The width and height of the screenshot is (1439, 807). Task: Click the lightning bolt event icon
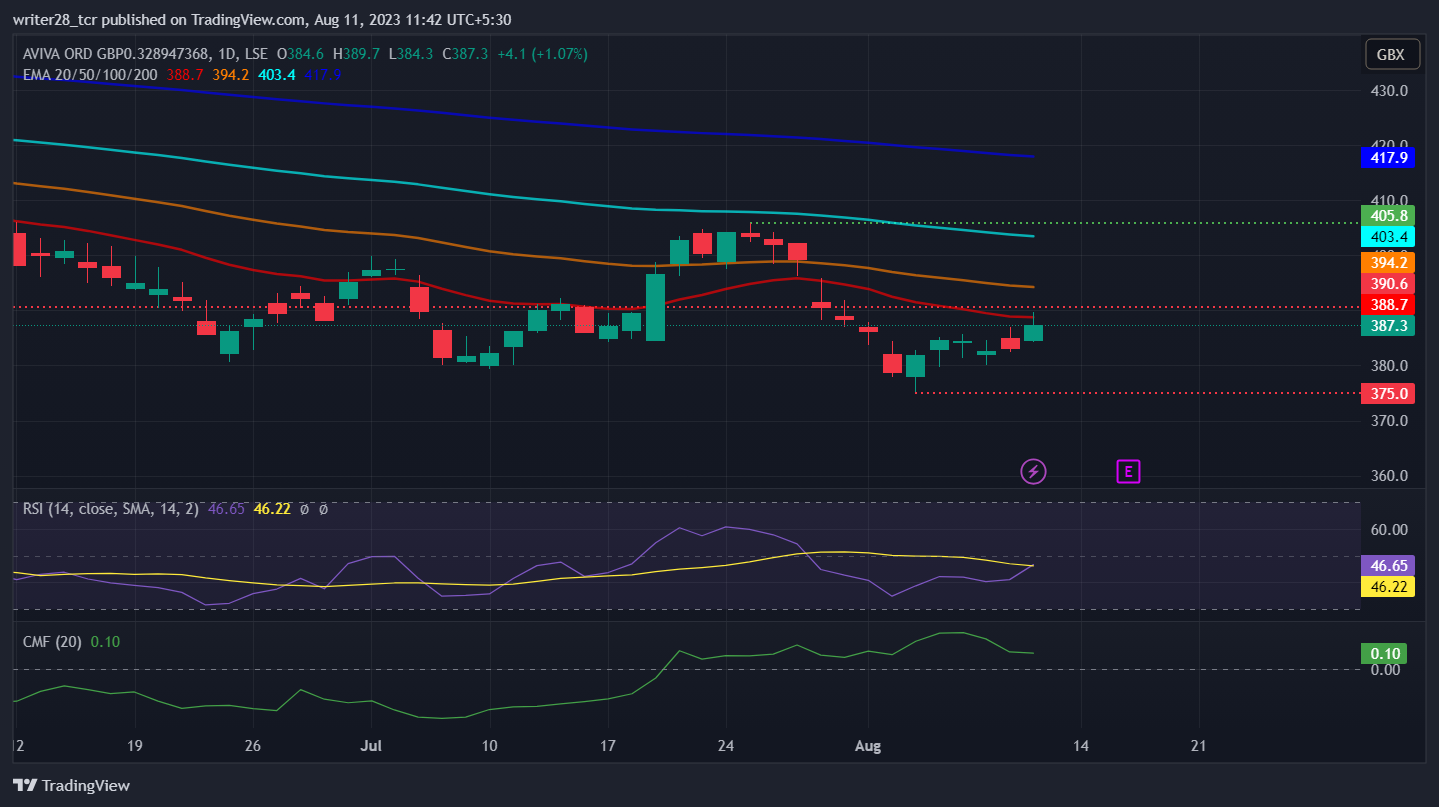coord(1033,471)
